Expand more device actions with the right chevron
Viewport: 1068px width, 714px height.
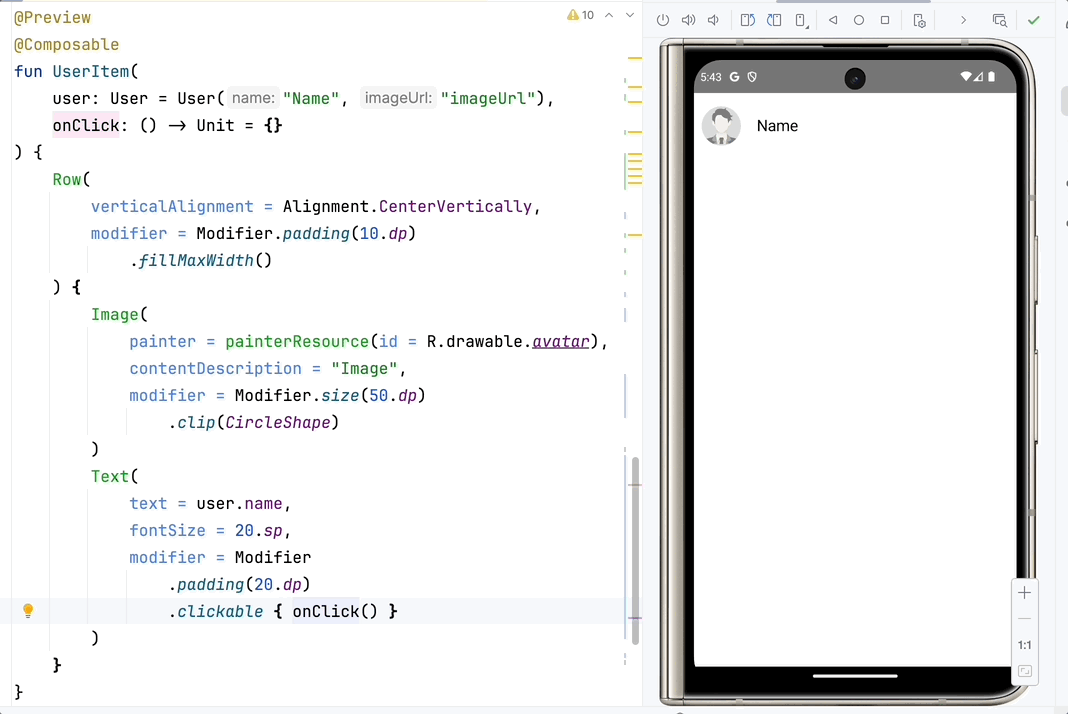[x=963, y=20]
